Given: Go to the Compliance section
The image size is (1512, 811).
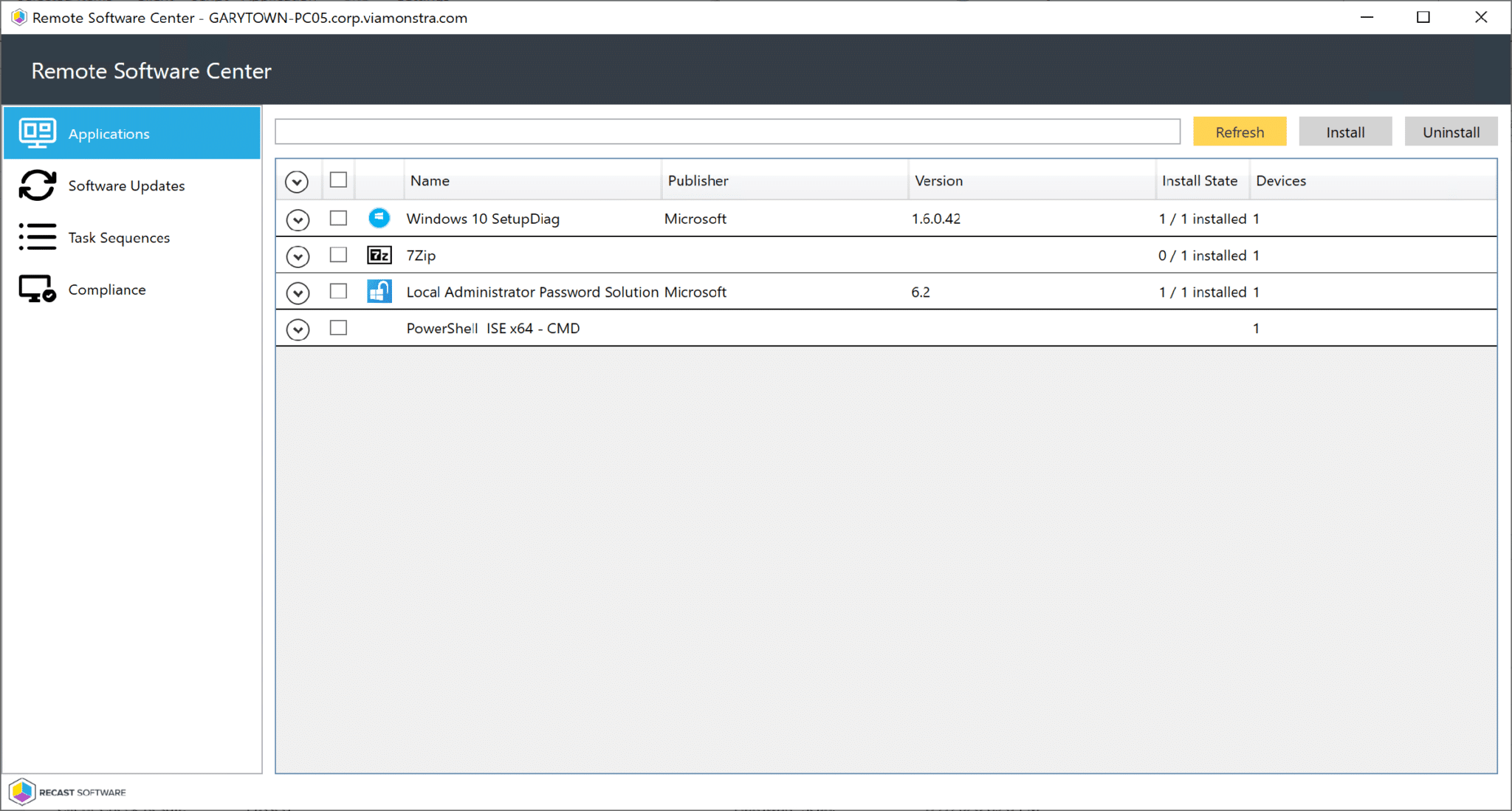Looking at the screenshot, I should (132, 290).
